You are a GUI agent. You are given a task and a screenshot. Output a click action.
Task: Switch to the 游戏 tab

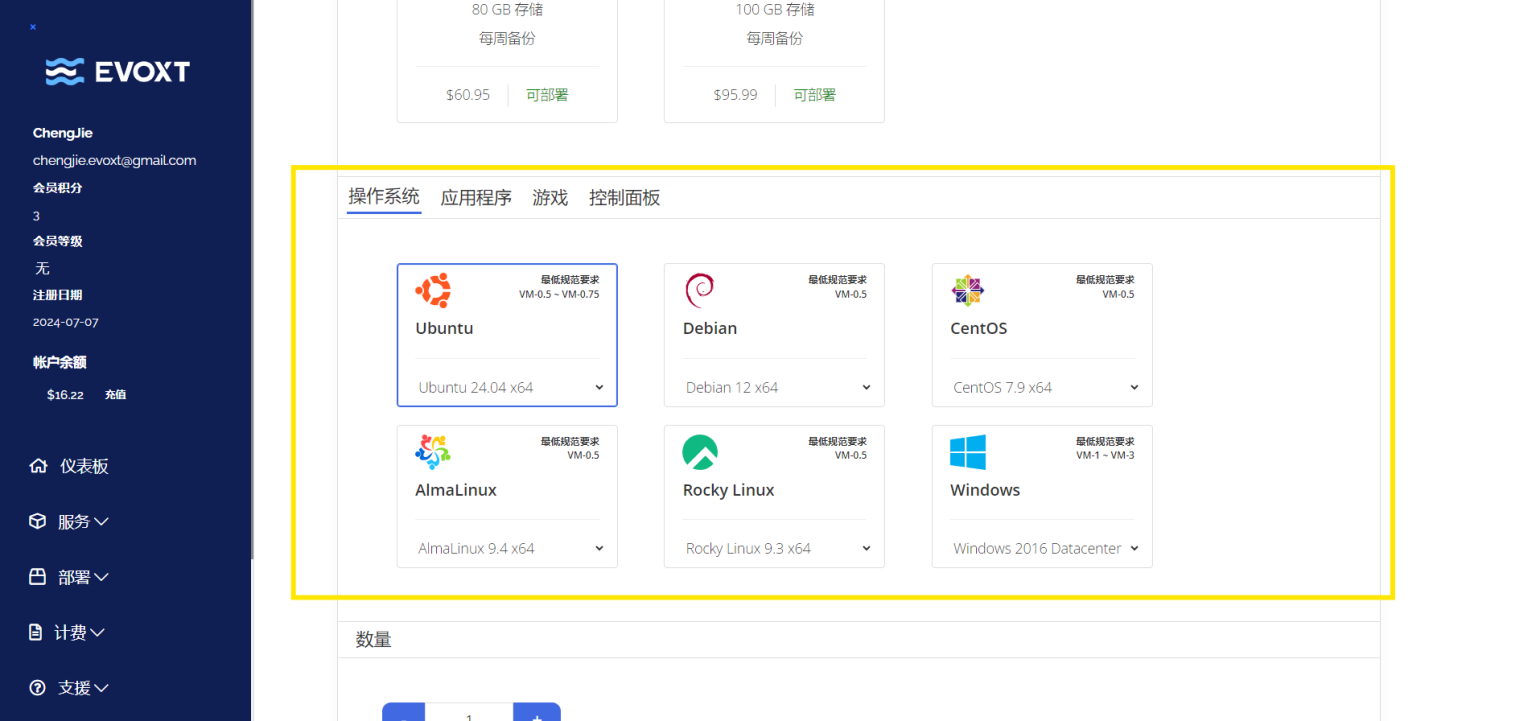pos(550,198)
